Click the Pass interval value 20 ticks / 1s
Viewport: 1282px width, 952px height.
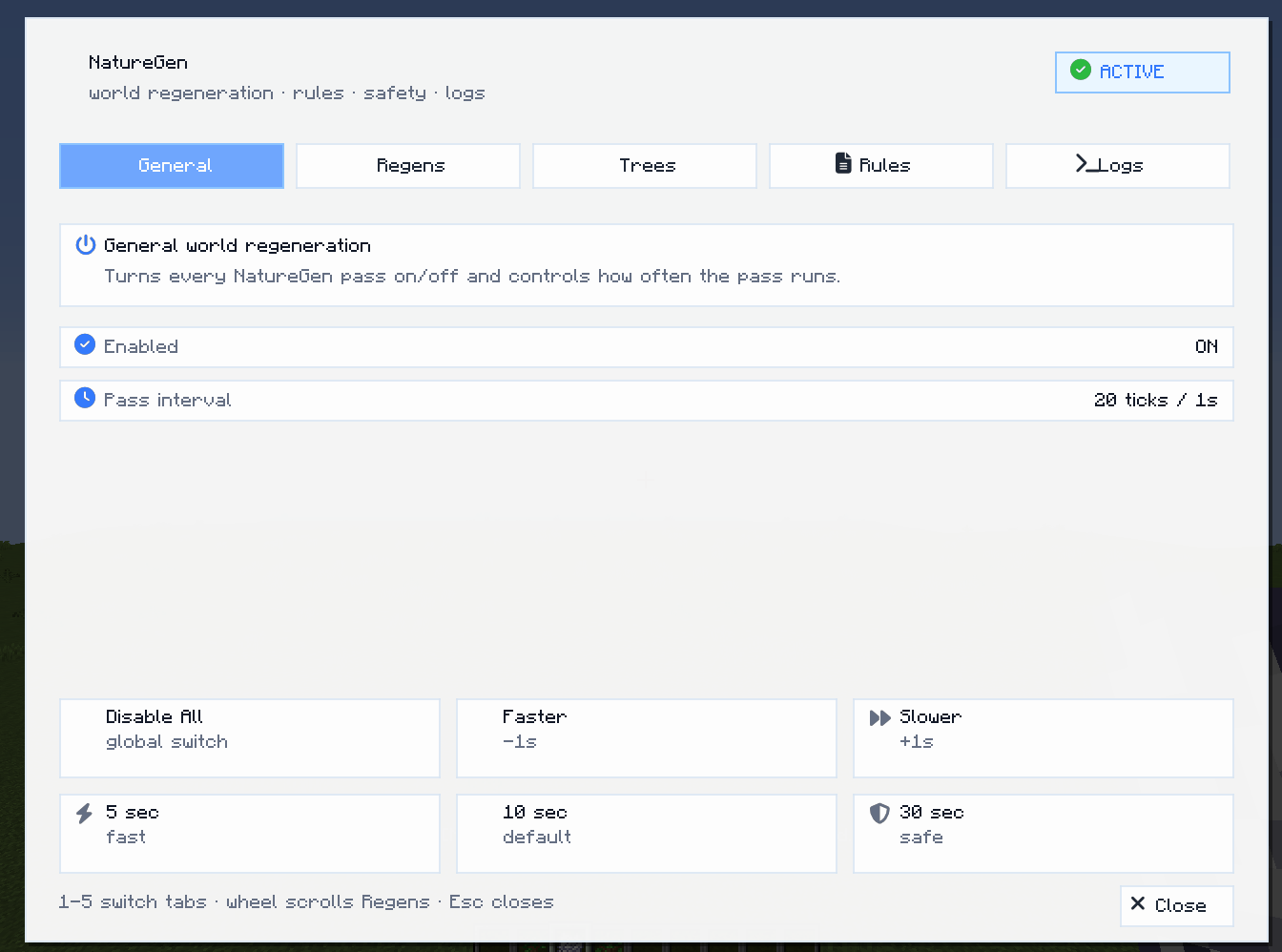(1155, 400)
